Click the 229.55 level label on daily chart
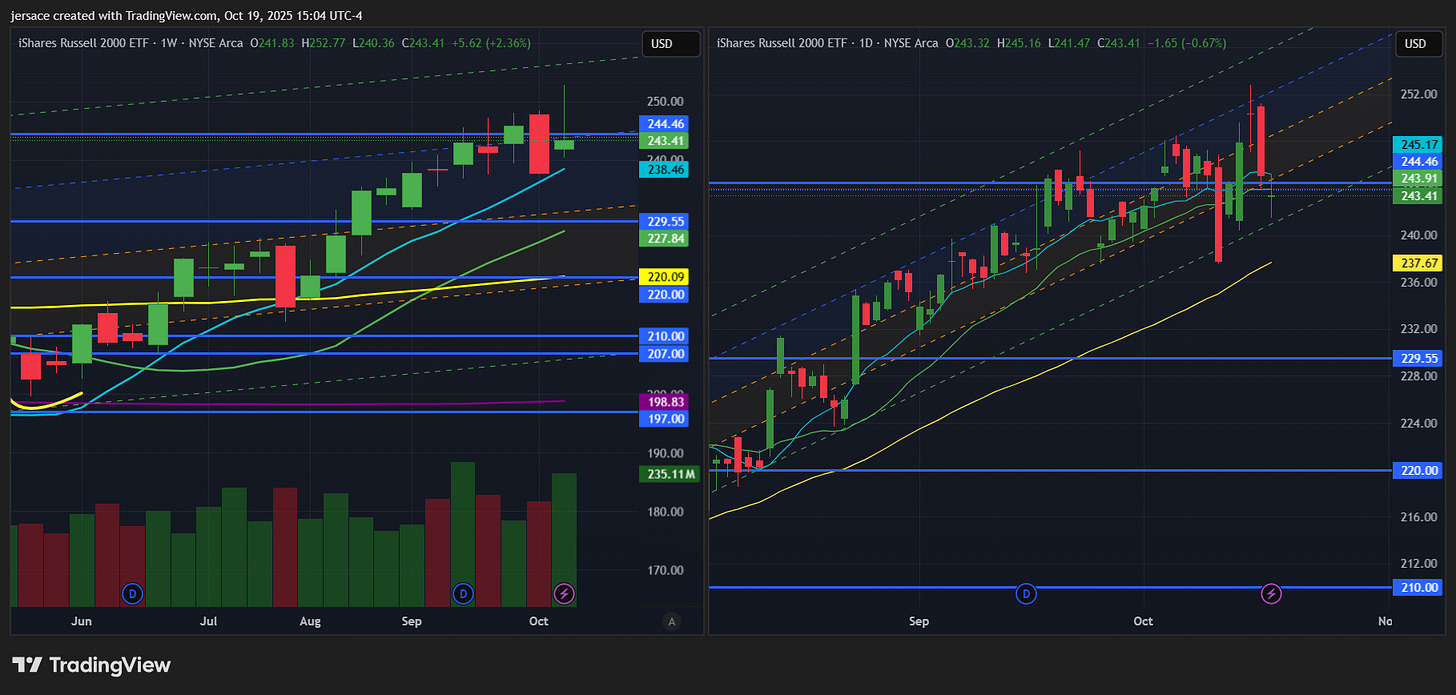This screenshot has height=695, width=1456. tap(1420, 357)
